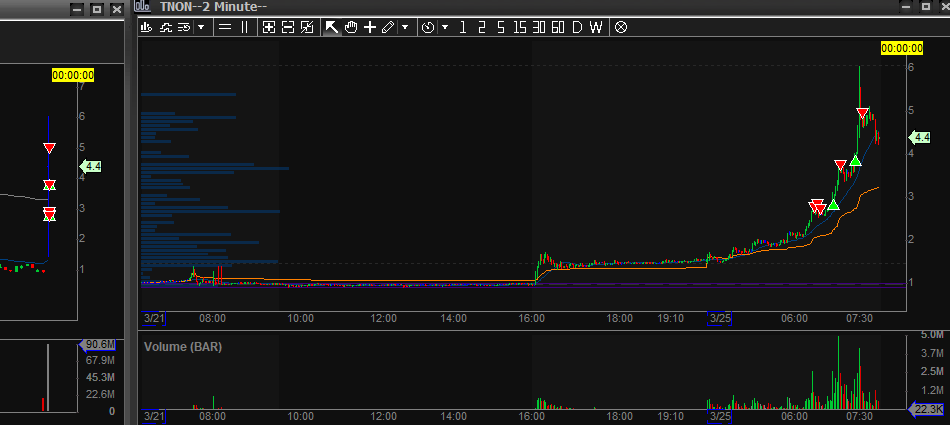The height and width of the screenshot is (425, 950).
Task: Switch chart to Weekly (W) interval
Action: pyautogui.click(x=596, y=27)
